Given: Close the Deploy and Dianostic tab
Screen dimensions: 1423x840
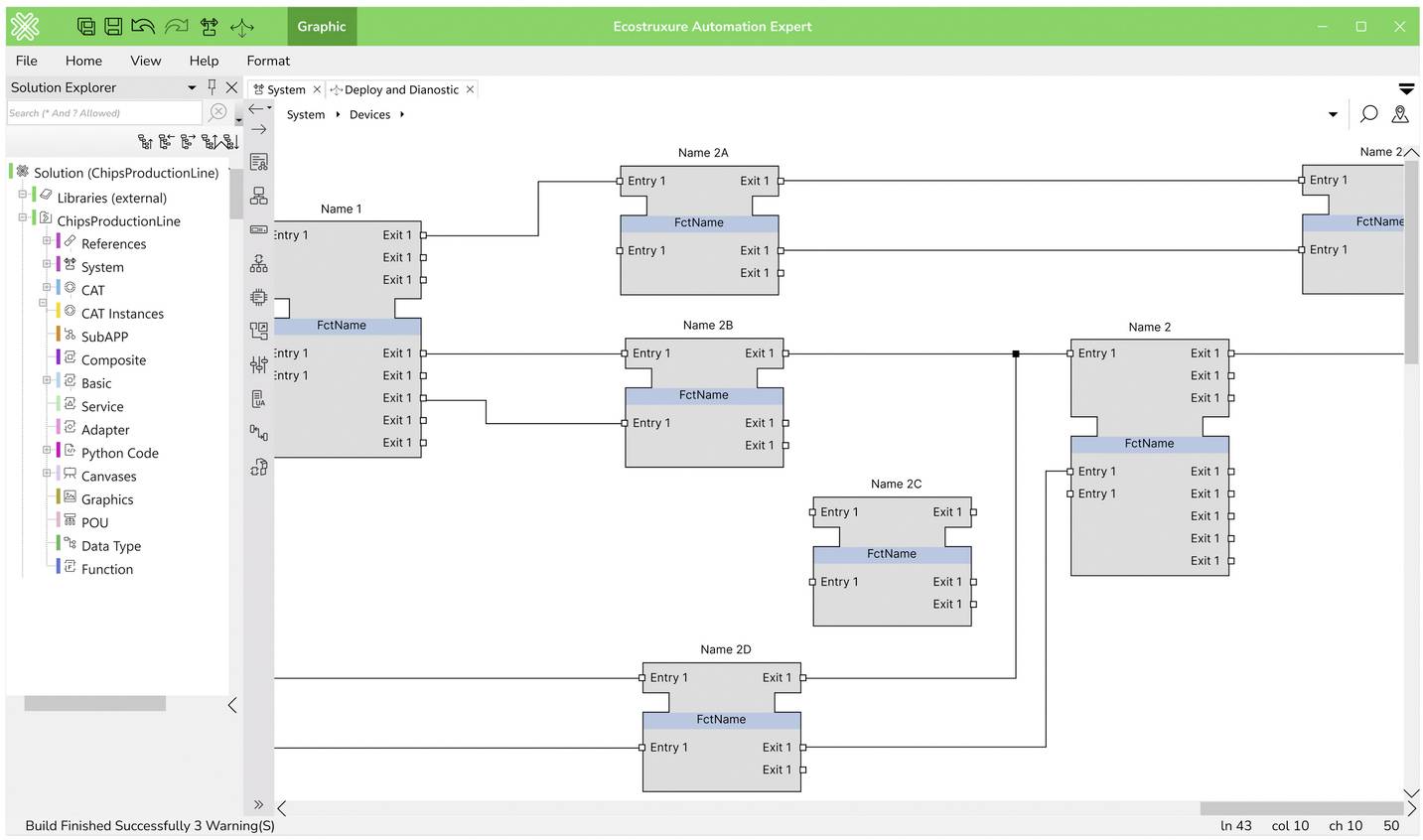Looking at the screenshot, I should coord(470,89).
